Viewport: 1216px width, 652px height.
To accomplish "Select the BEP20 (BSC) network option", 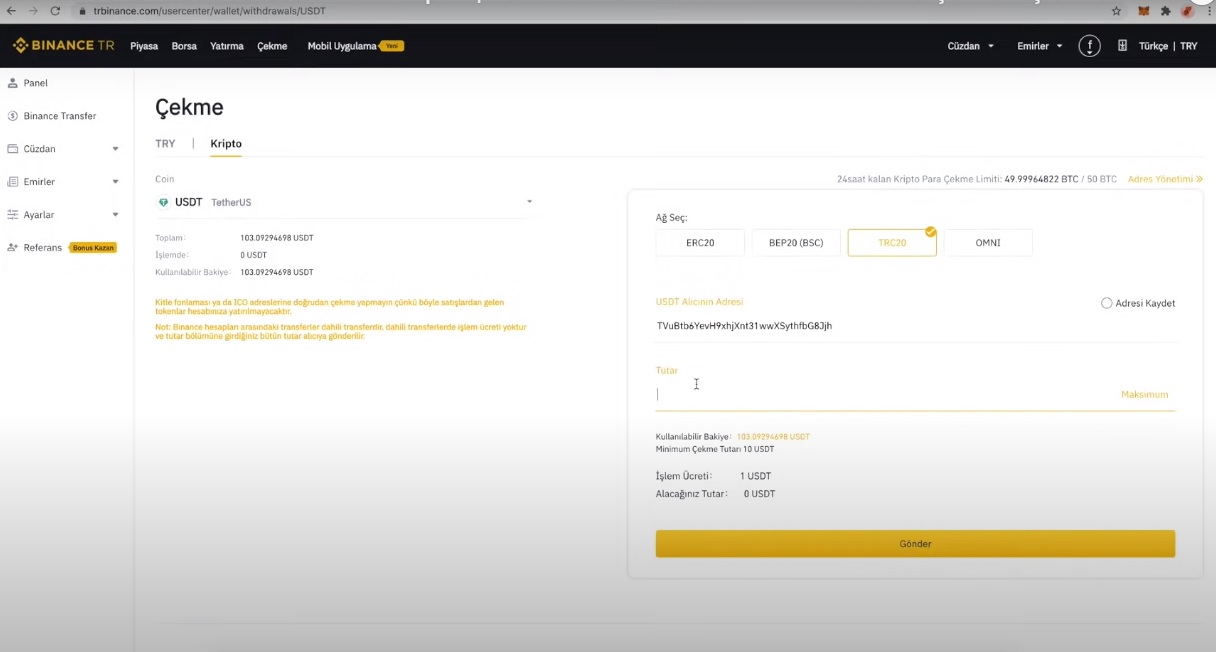I will 796,243.
